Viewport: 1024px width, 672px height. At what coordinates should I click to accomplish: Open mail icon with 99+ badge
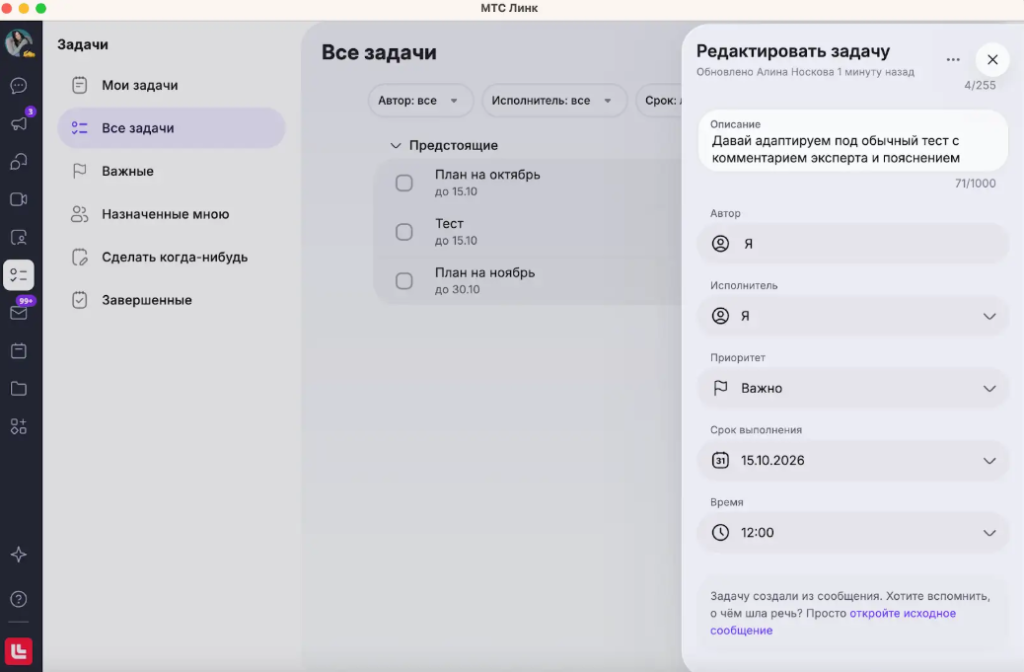pyautogui.click(x=19, y=312)
